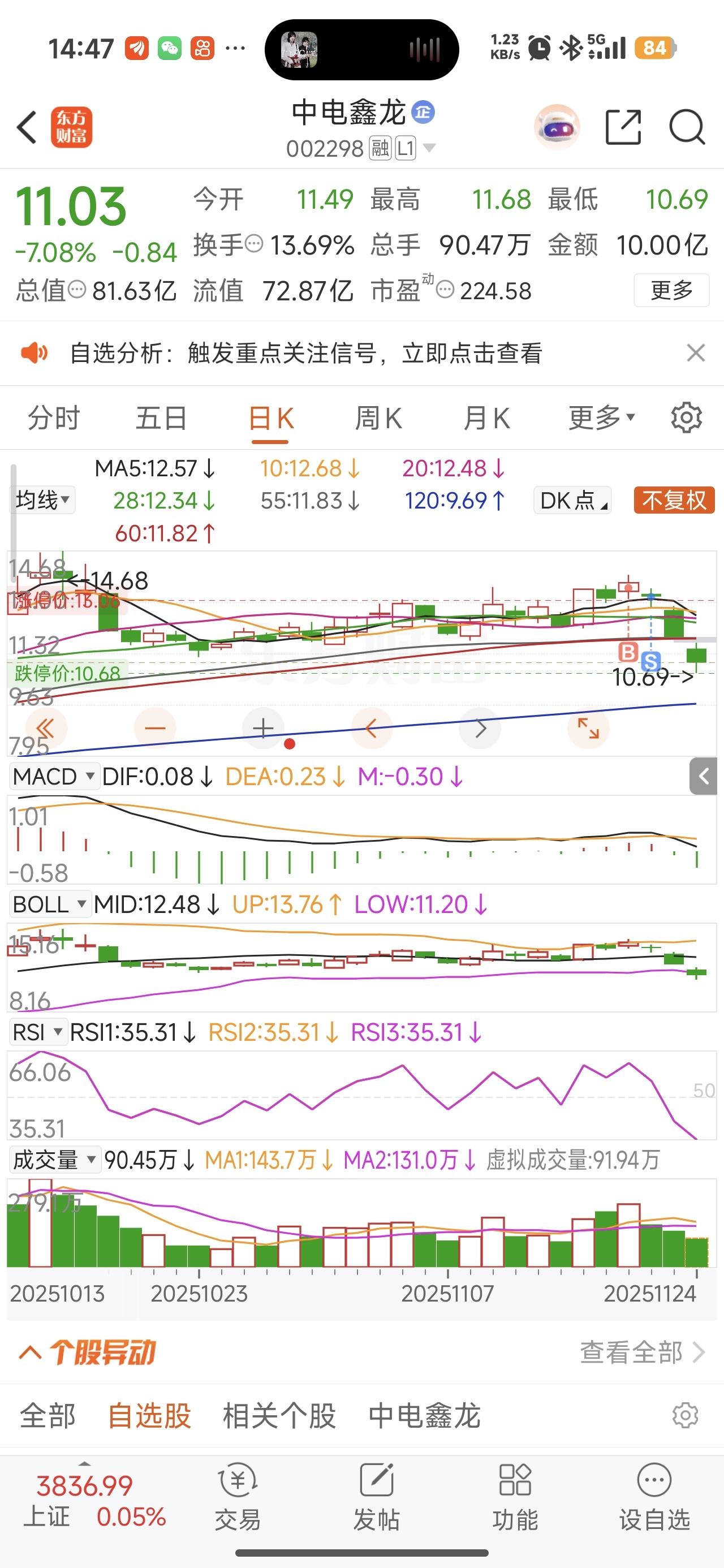Image resolution: width=724 pixels, height=1568 pixels.
Task: Open the BOLL indicator dropdown
Action: 50,904
